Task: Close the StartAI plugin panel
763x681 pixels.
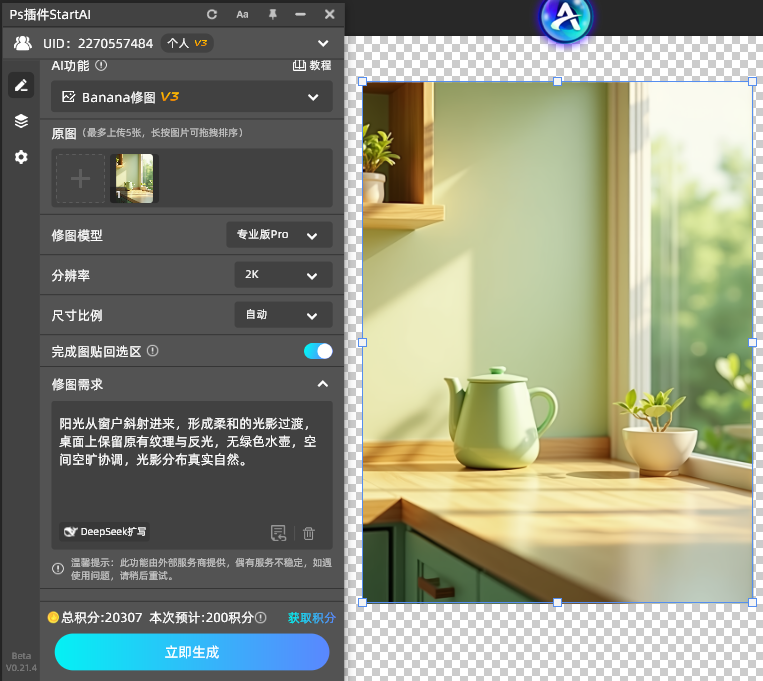Action: coord(329,15)
